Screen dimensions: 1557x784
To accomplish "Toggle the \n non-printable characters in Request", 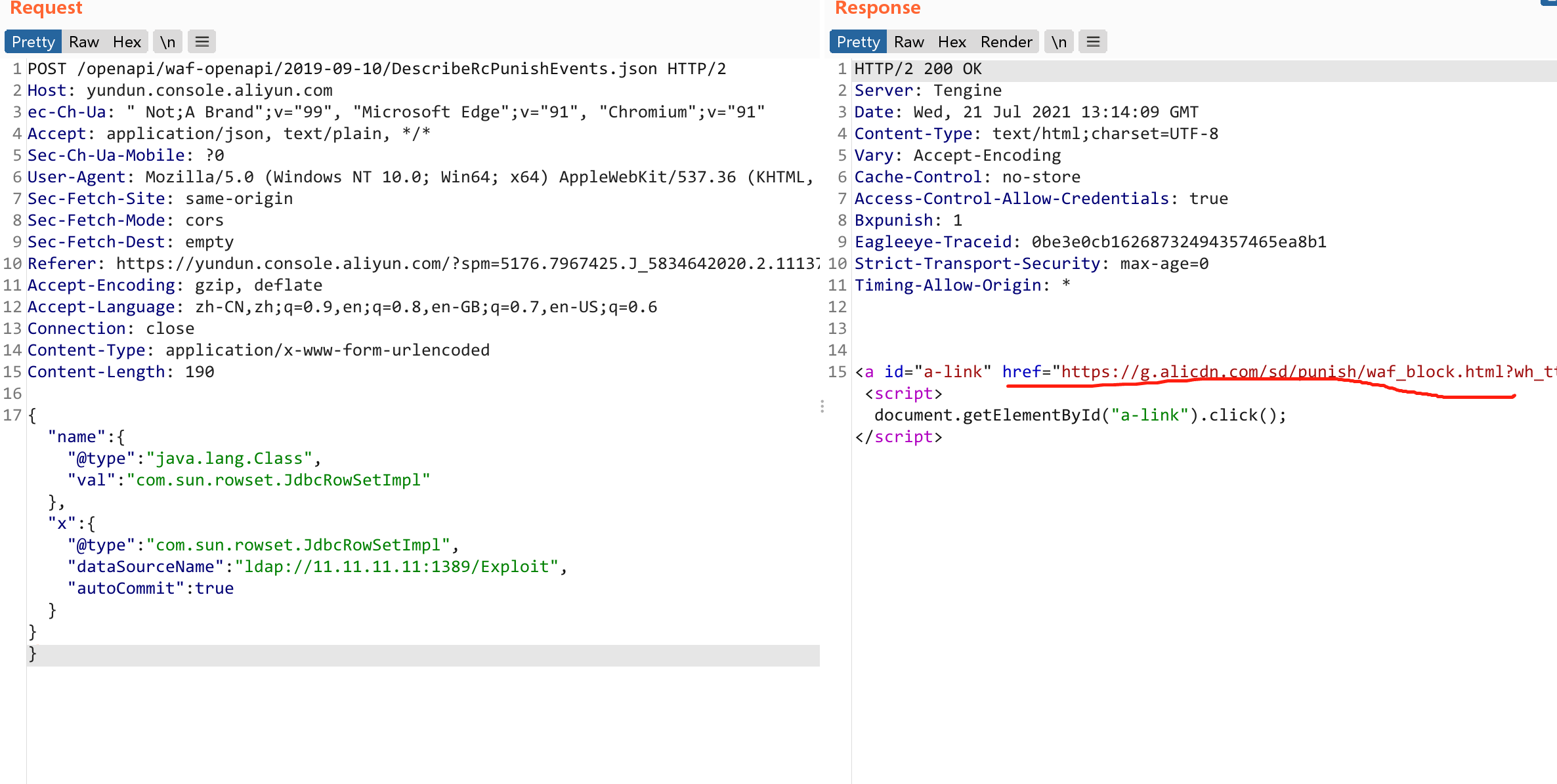I will coord(167,42).
